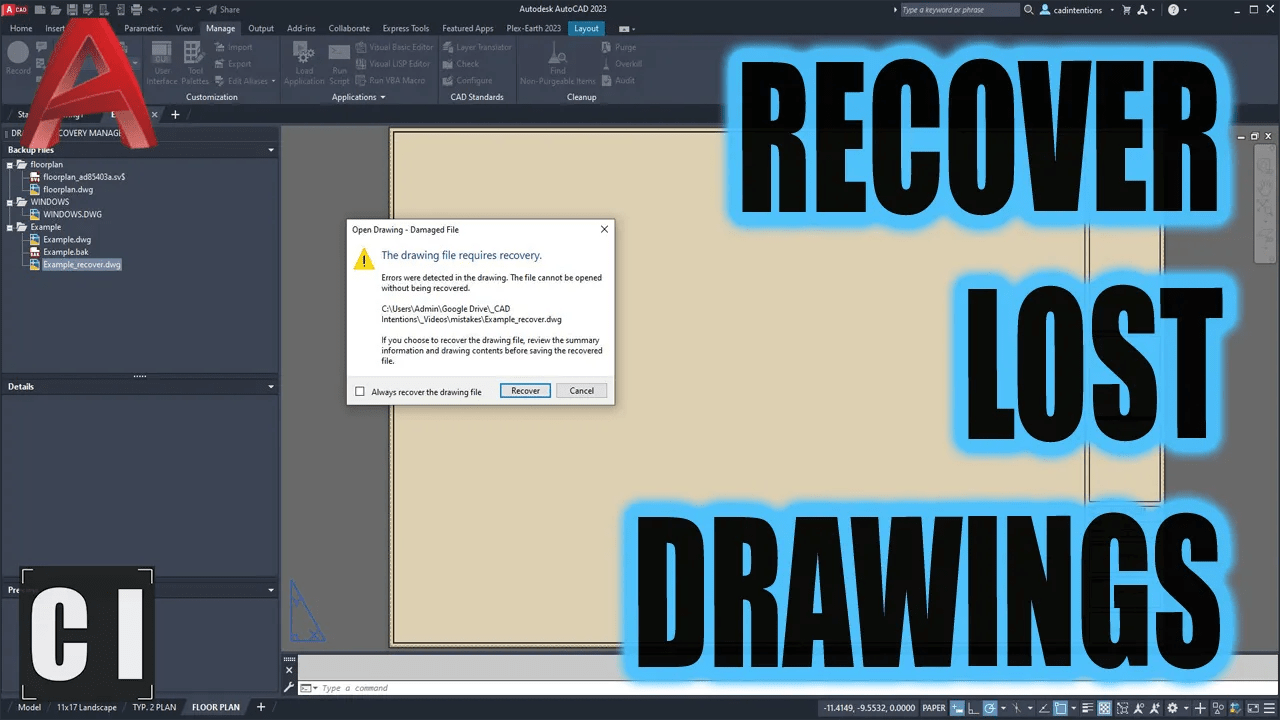Open Edit Aliases dropdown
The image size is (1280, 720).
tap(245, 81)
